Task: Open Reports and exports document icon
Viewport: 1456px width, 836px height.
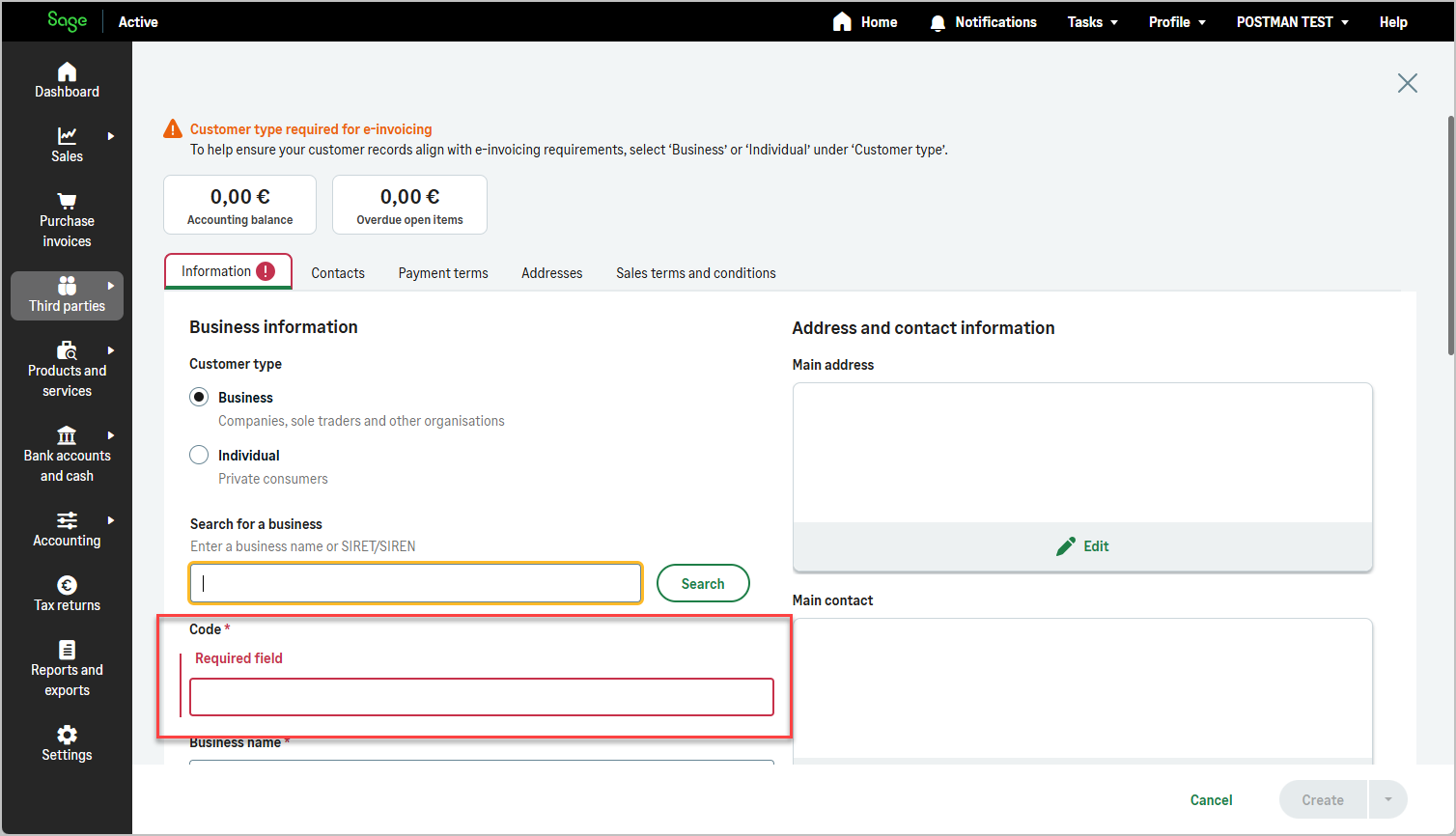Action: click(67, 649)
